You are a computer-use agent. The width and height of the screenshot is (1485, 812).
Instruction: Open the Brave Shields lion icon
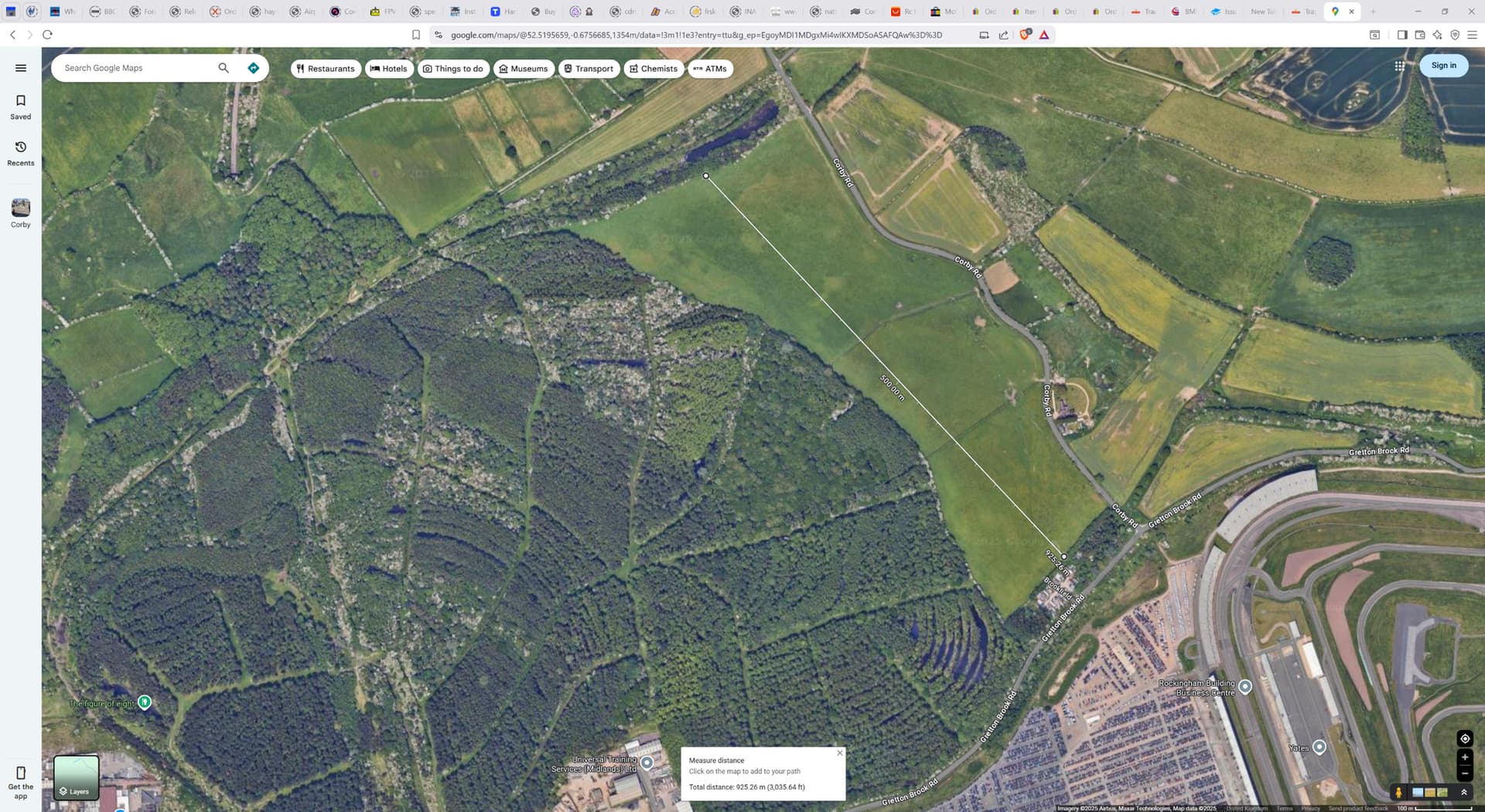pos(1025,35)
